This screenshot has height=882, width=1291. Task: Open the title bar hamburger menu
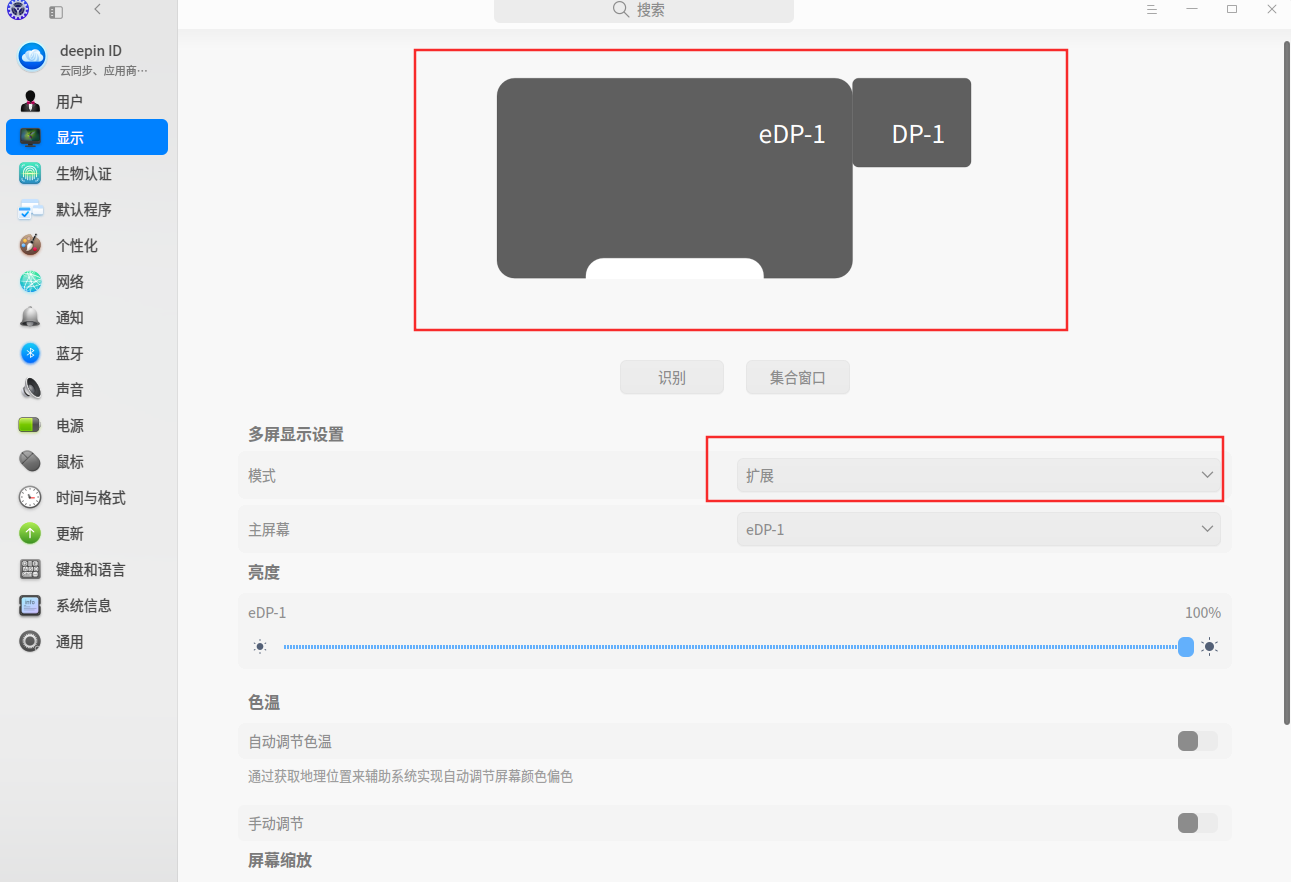(x=1152, y=9)
